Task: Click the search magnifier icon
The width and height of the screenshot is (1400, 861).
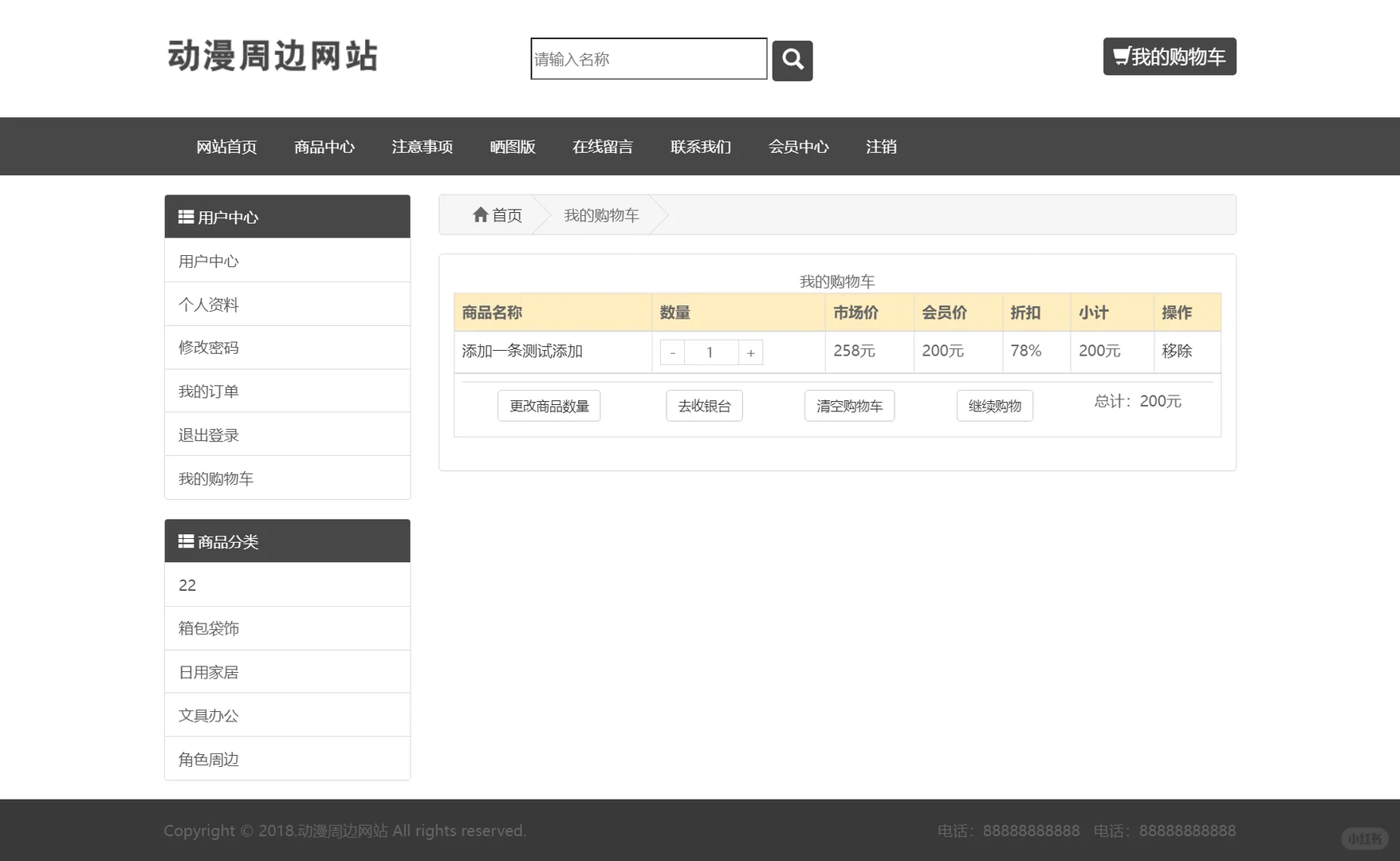Action: tap(792, 60)
